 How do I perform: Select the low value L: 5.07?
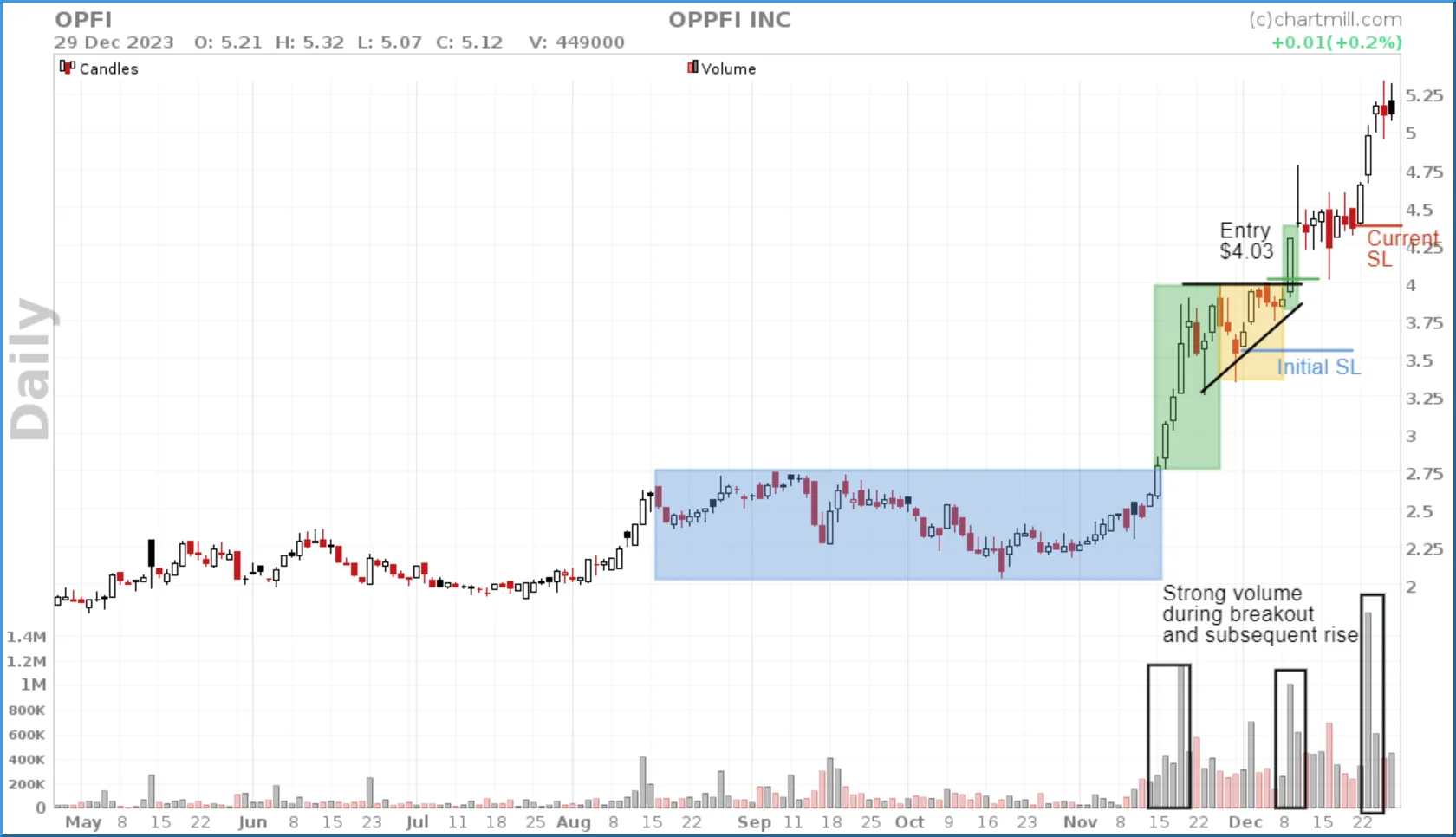pyautogui.click(x=389, y=42)
